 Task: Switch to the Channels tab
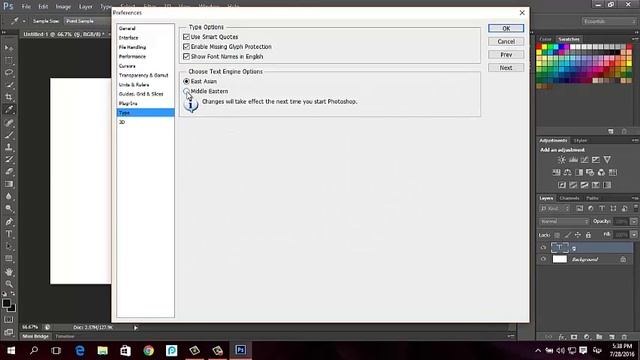(x=569, y=198)
